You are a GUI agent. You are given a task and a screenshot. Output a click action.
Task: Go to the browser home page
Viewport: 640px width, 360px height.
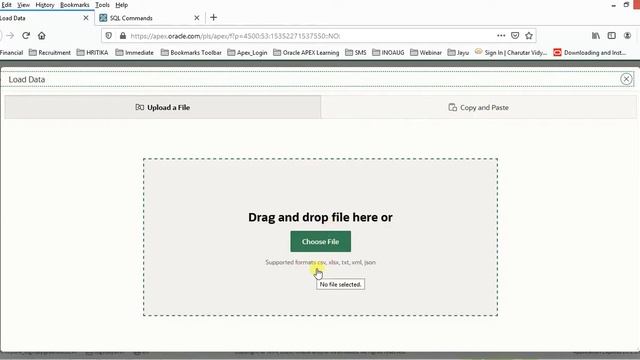coord(42,36)
